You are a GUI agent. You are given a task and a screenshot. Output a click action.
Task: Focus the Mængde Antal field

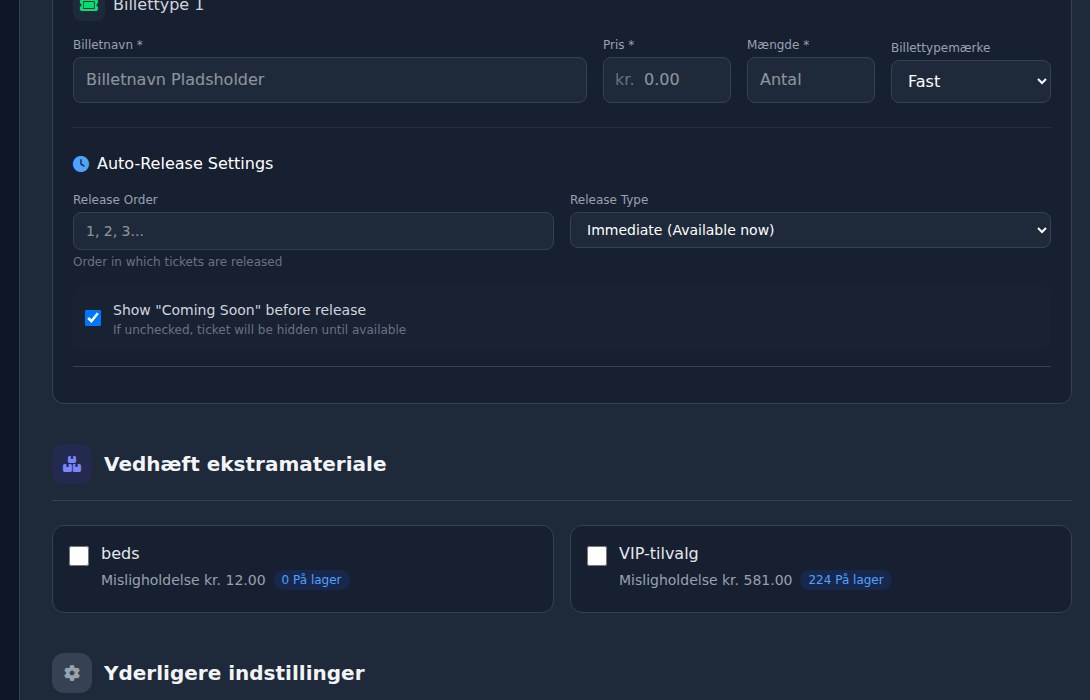(x=811, y=80)
